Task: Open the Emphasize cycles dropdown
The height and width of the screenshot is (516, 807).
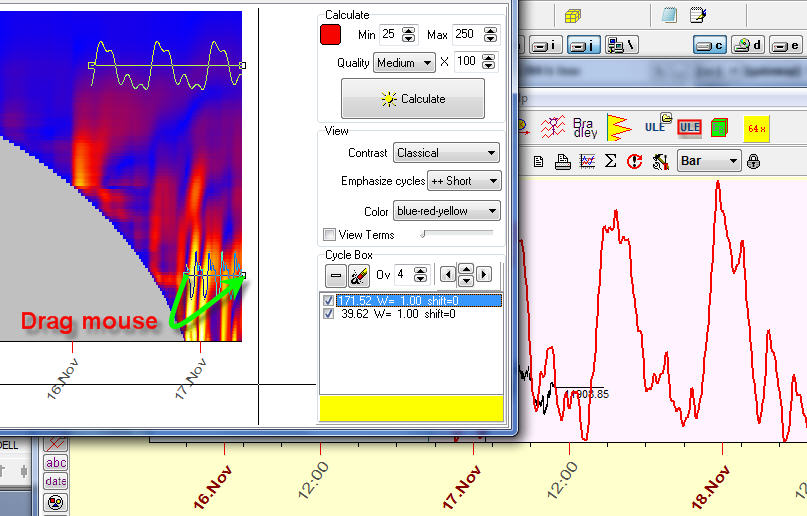Action: (463, 181)
